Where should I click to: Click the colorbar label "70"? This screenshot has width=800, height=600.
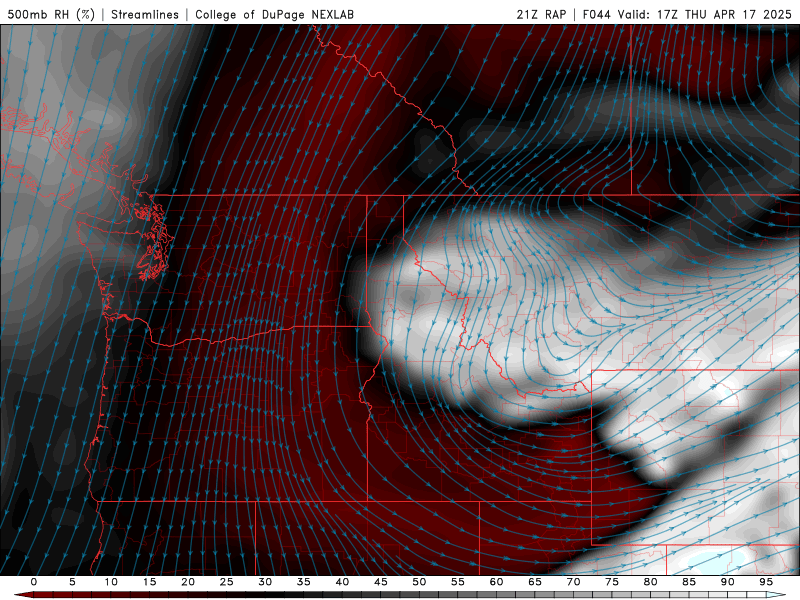tap(573, 582)
